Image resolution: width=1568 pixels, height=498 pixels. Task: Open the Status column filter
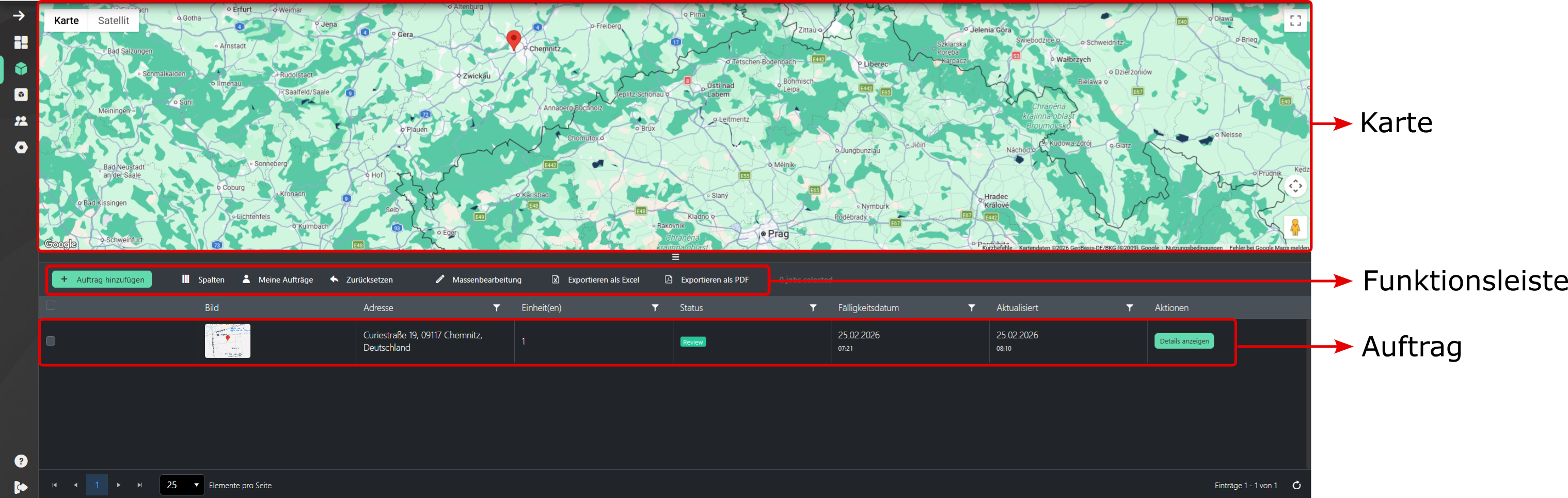(813, 308)
